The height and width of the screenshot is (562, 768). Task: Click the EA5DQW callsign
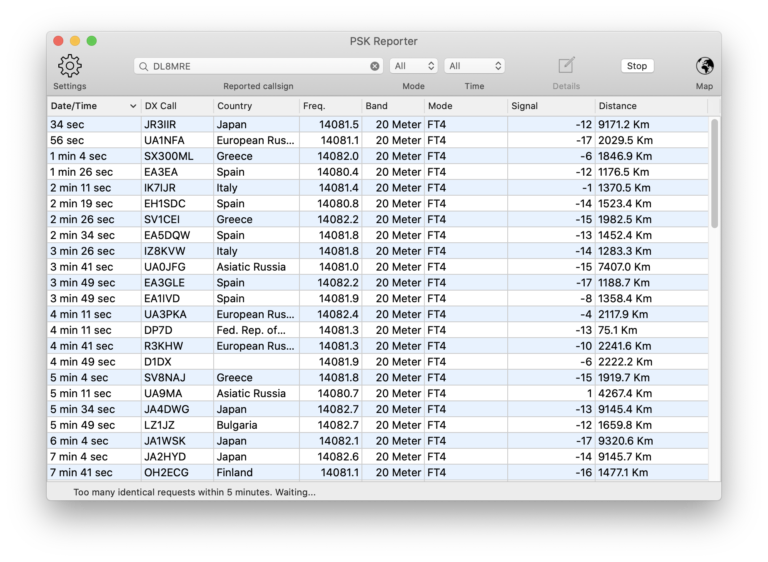coord(167,235)
